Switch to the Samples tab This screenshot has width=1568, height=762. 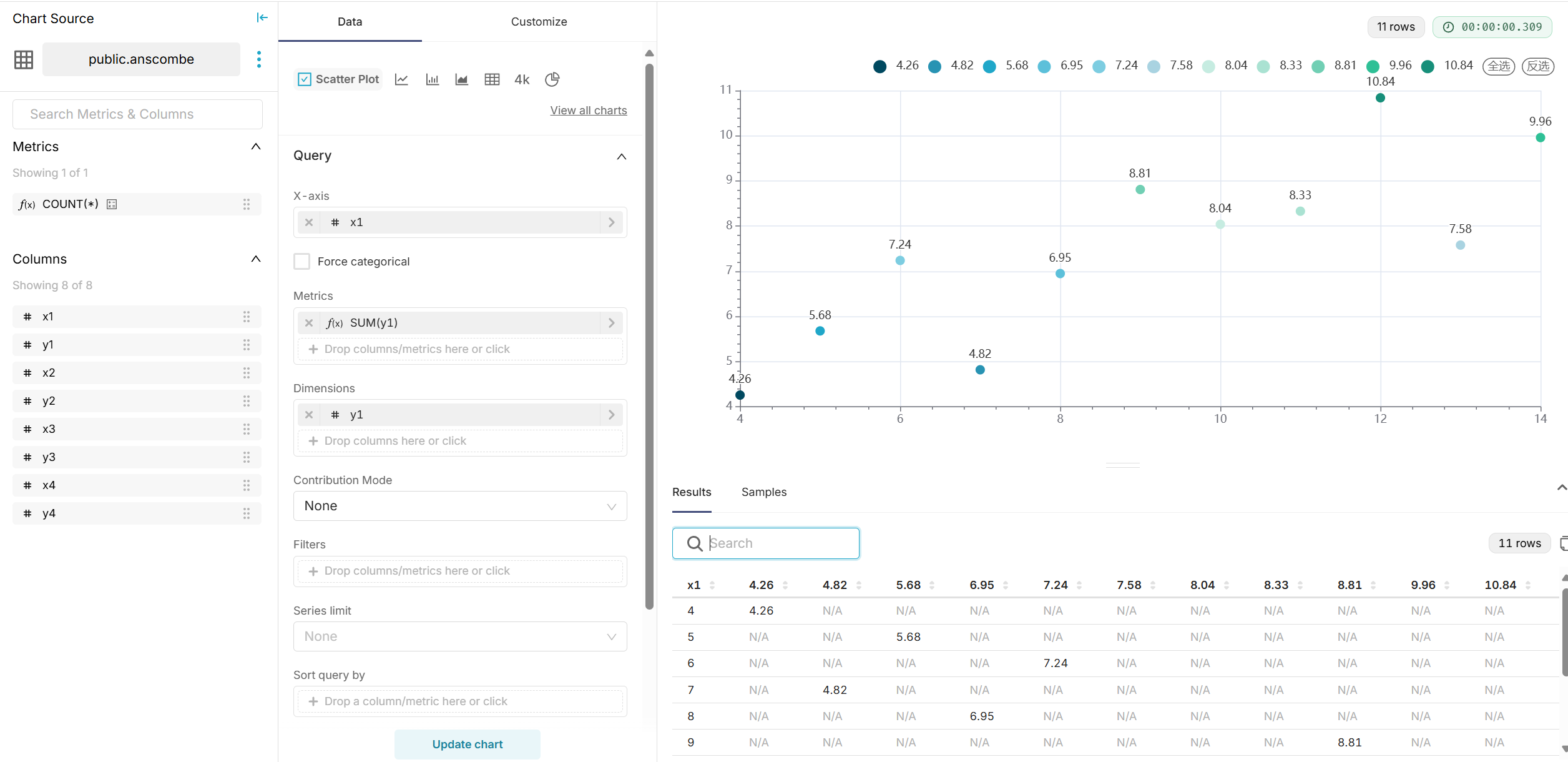pos(763,492)
